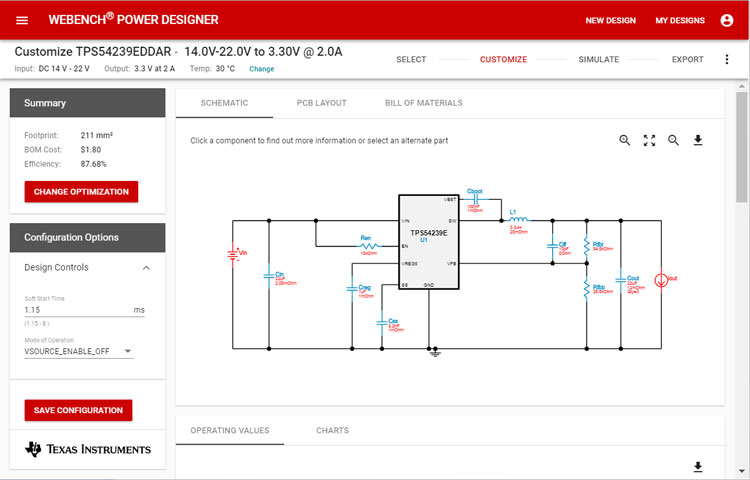Open the Mode of Operation dropdown
Image resolution: width=750 pixels, height=480 pixels.
pyautogui.click(x=79, y=351)
